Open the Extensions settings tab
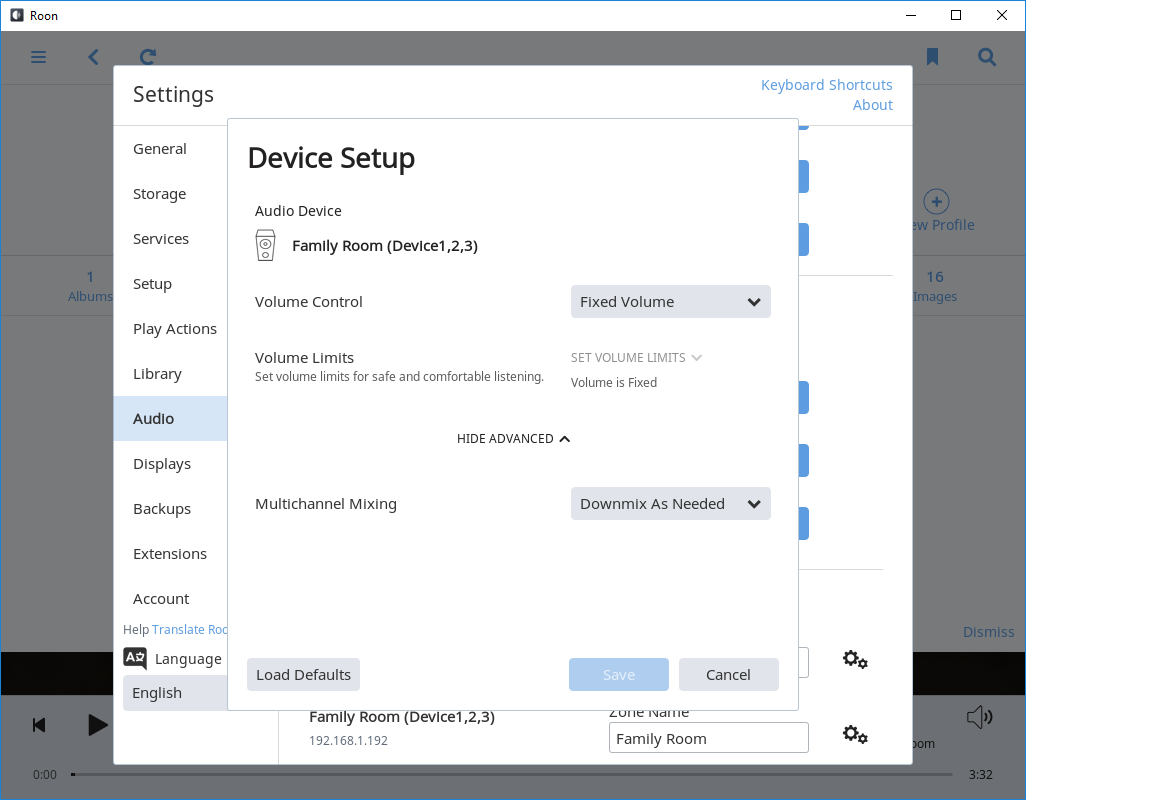 [x=170, y=554]
